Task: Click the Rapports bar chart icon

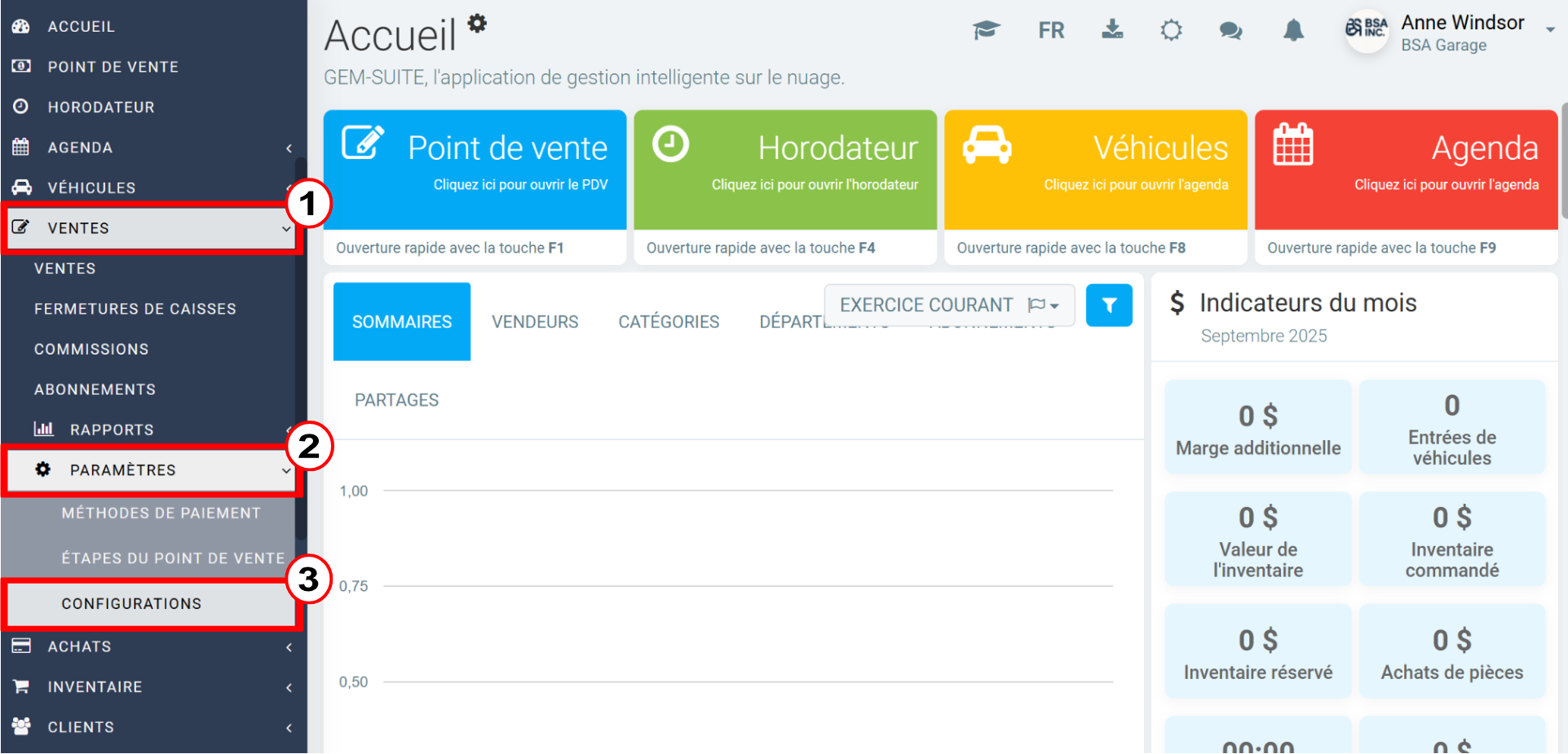Action: click(43, 429)
